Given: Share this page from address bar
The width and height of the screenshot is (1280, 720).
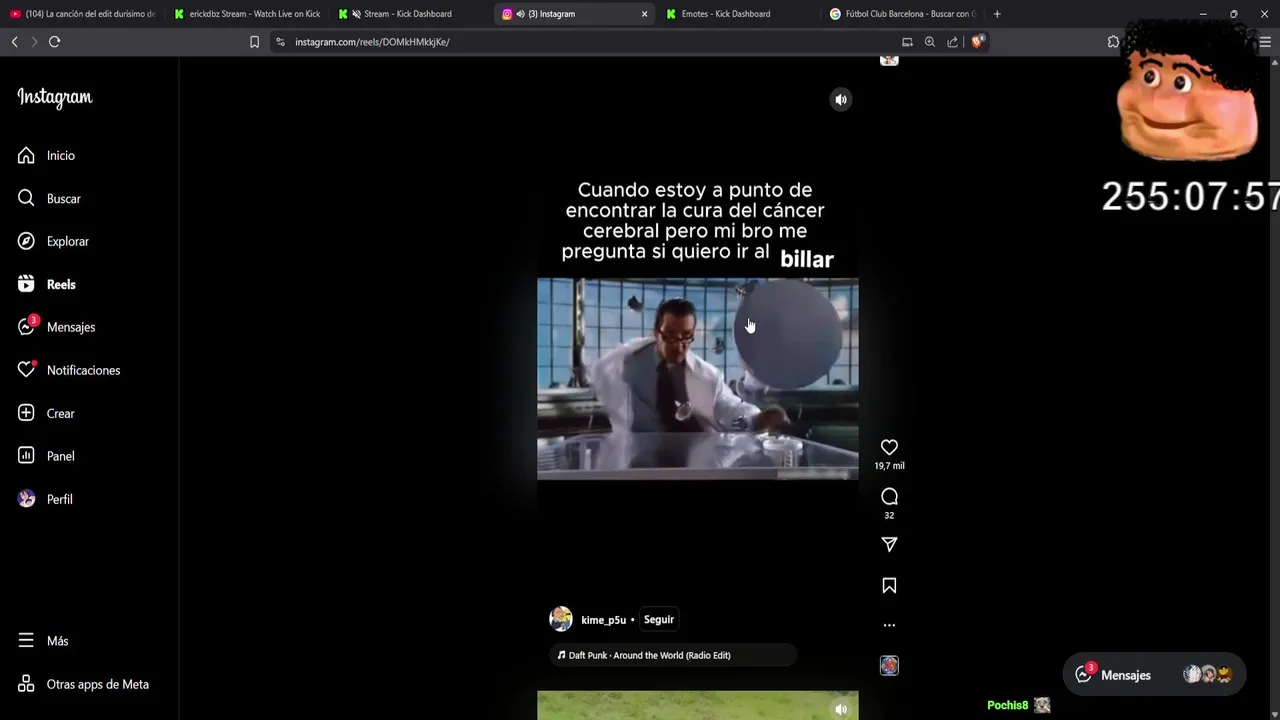Looking at the screenshot, I should (952, 42).
